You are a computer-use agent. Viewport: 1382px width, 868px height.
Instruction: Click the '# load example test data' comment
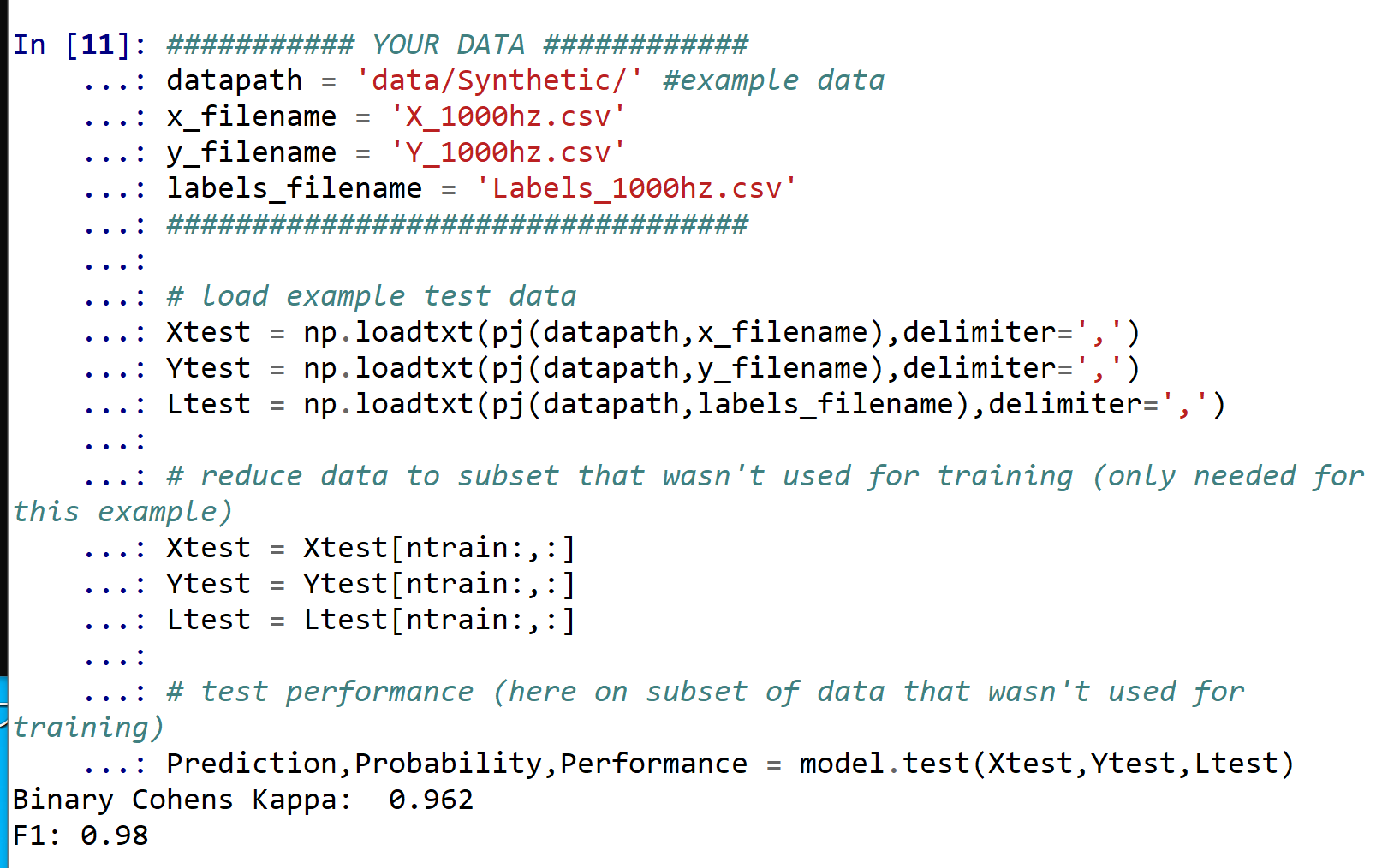click(372, 296)
